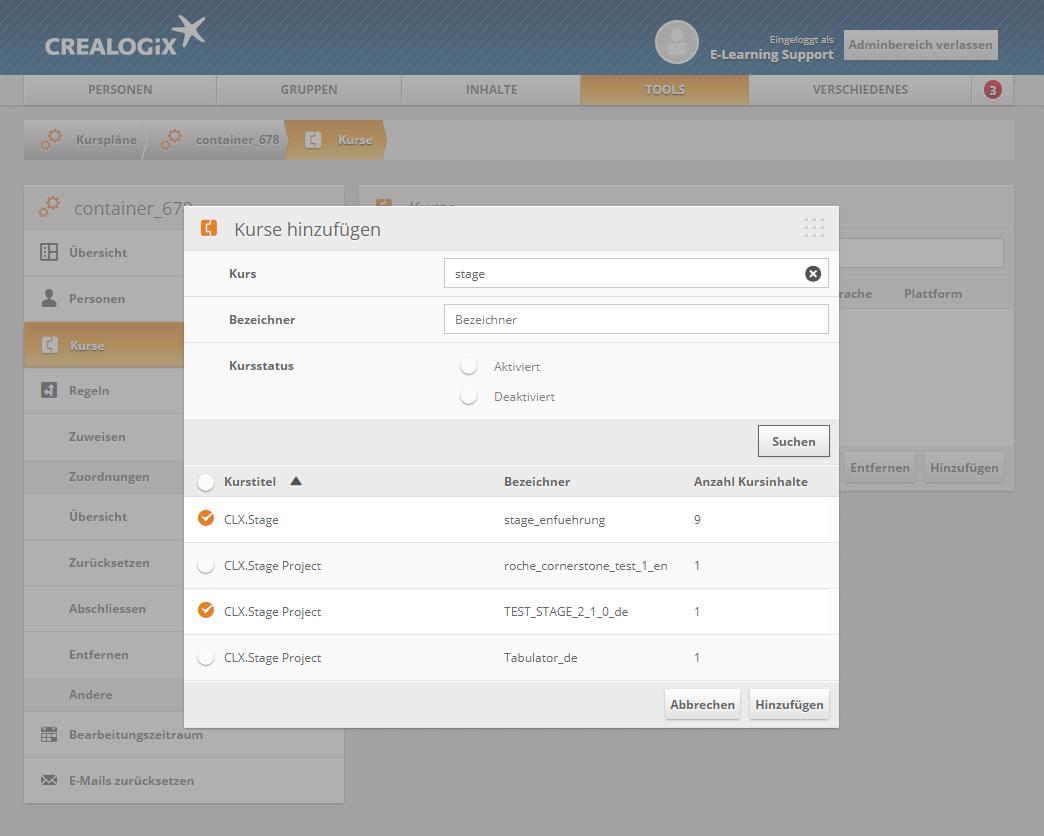Click the Personen sidebar person icon
Screen dimensions: 1044x836
pos(49,299)
